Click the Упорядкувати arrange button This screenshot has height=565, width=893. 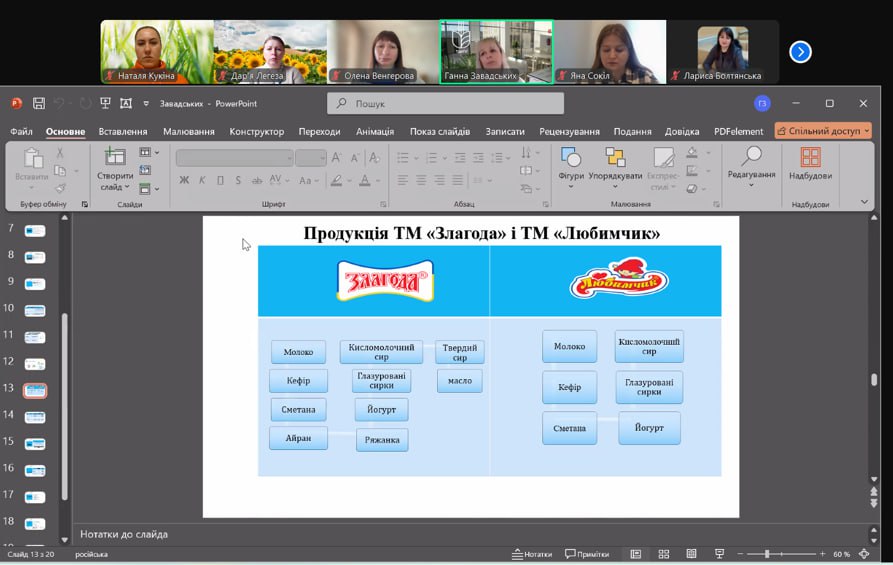pyautogui.click(x=615, y=164)
